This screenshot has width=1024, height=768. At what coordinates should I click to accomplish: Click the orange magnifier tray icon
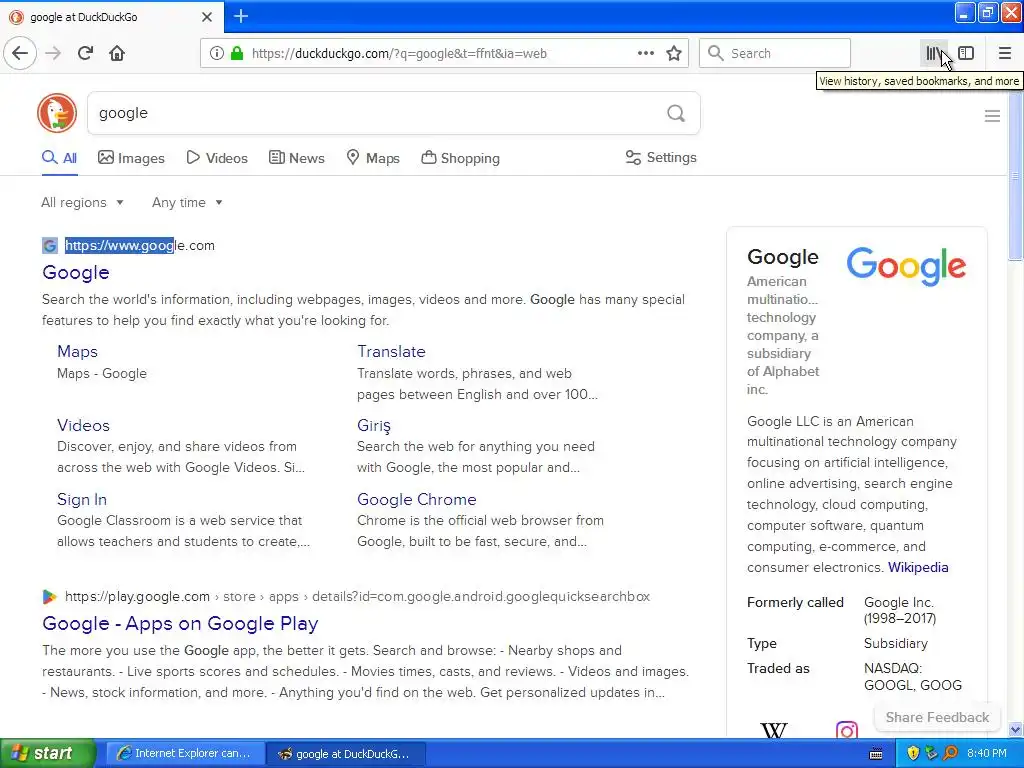pyautogui.click(x=950, y=753)
